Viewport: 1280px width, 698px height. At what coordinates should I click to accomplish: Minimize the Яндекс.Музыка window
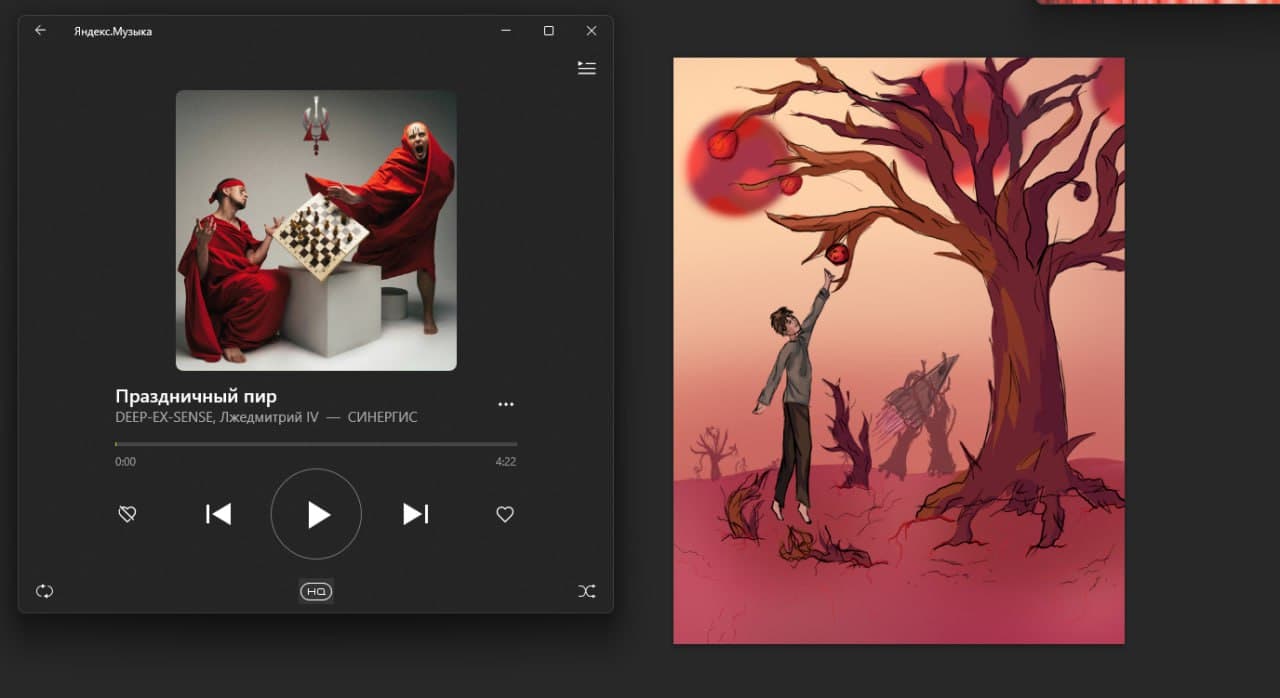[505, 31]
